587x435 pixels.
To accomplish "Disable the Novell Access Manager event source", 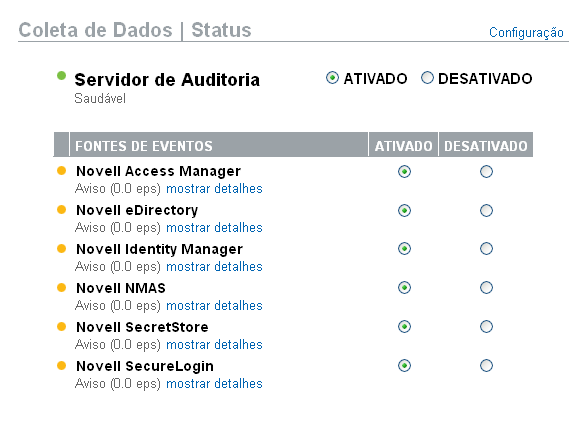I will [x=486, y=172].
